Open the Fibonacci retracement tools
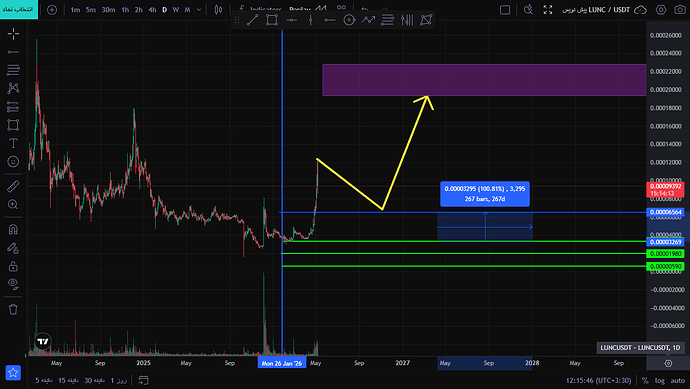 click(x=13, y=70)
